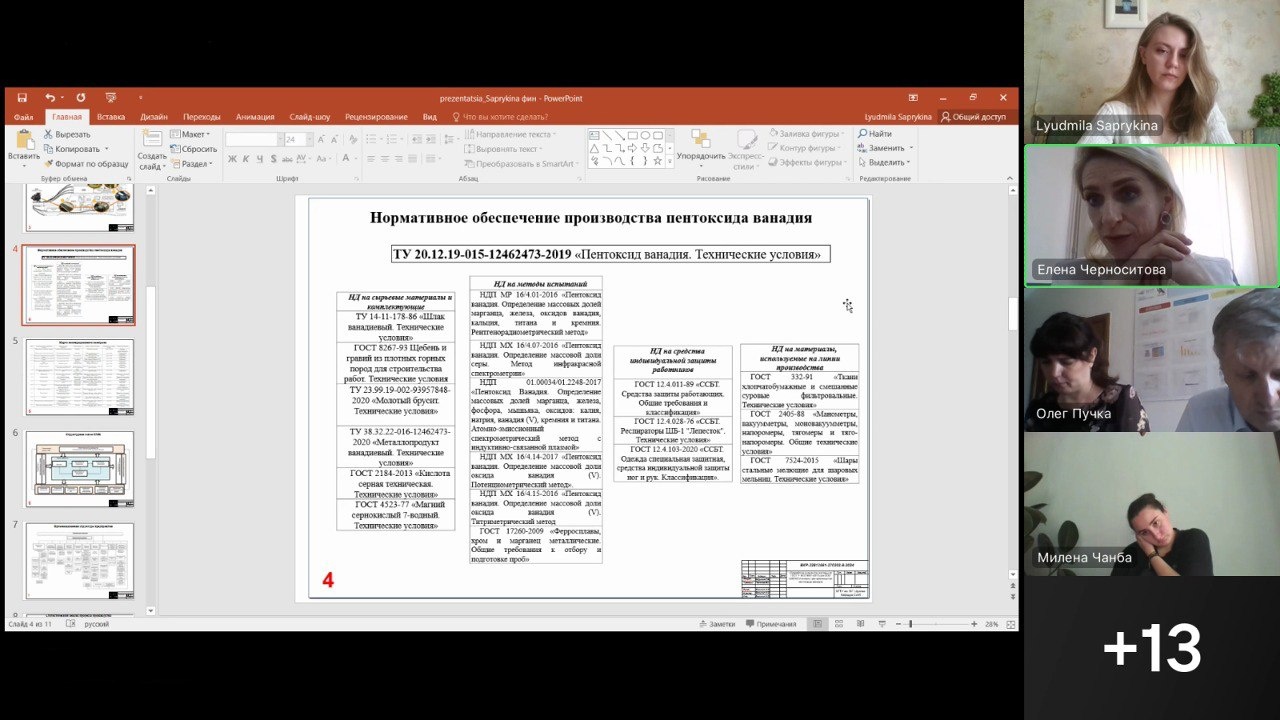Switch to the Review (Рецензирование) tab
The image size is (1280, 720).
click(376, 117)
